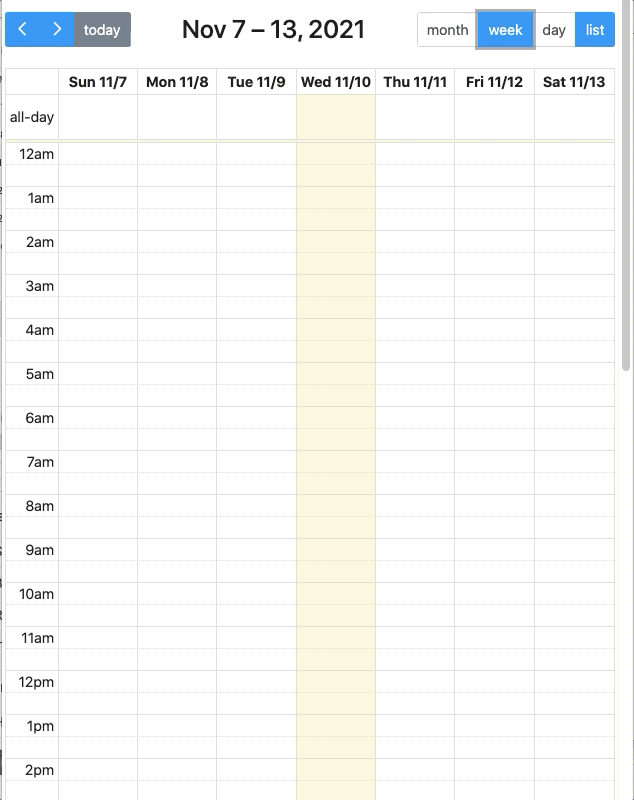Click the Thu 11/11 column header
Screen dimensions: 634x800
(414, 81)
